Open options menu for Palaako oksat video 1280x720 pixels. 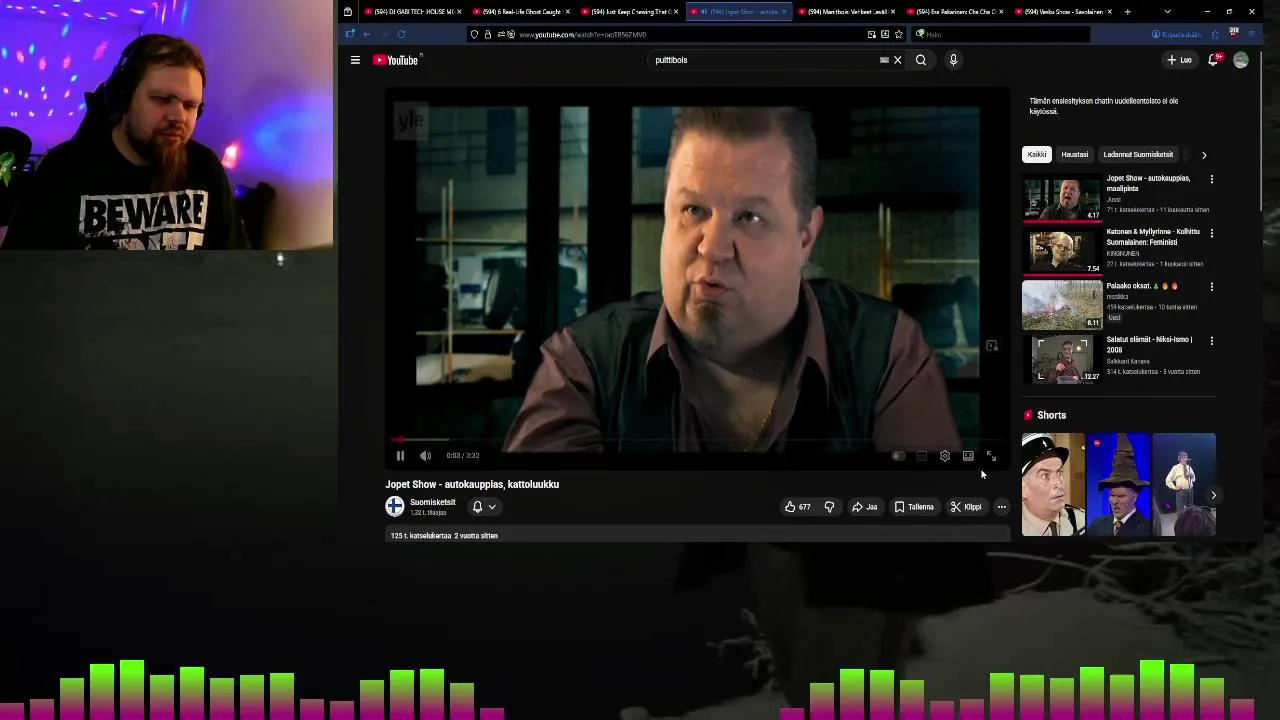[x=1212, y=287]
